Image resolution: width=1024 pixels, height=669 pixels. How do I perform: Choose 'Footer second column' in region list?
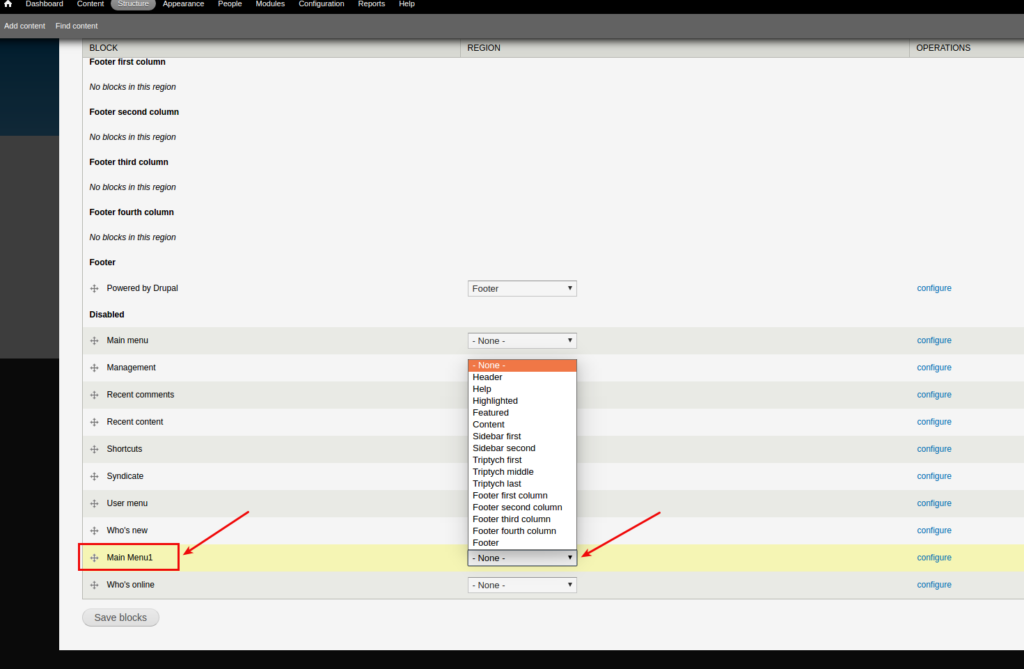522,507
